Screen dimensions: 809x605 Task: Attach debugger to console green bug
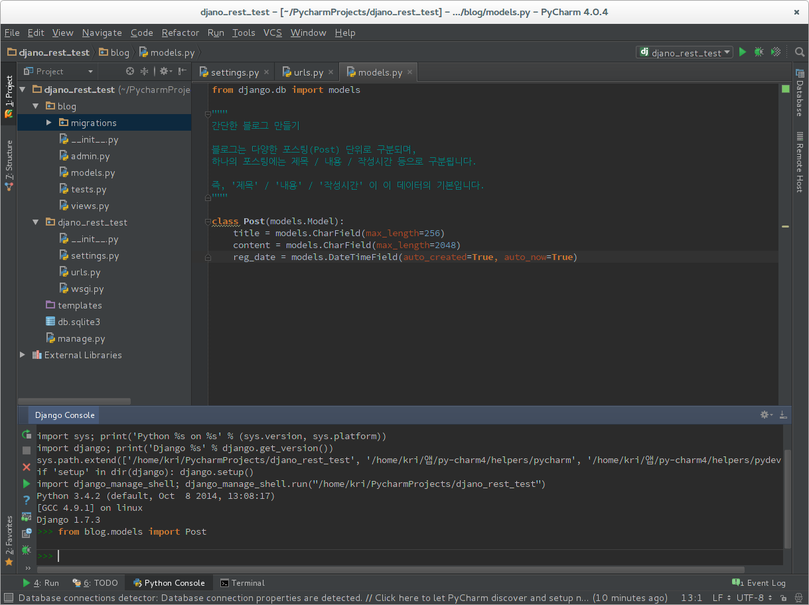(26, 550)
